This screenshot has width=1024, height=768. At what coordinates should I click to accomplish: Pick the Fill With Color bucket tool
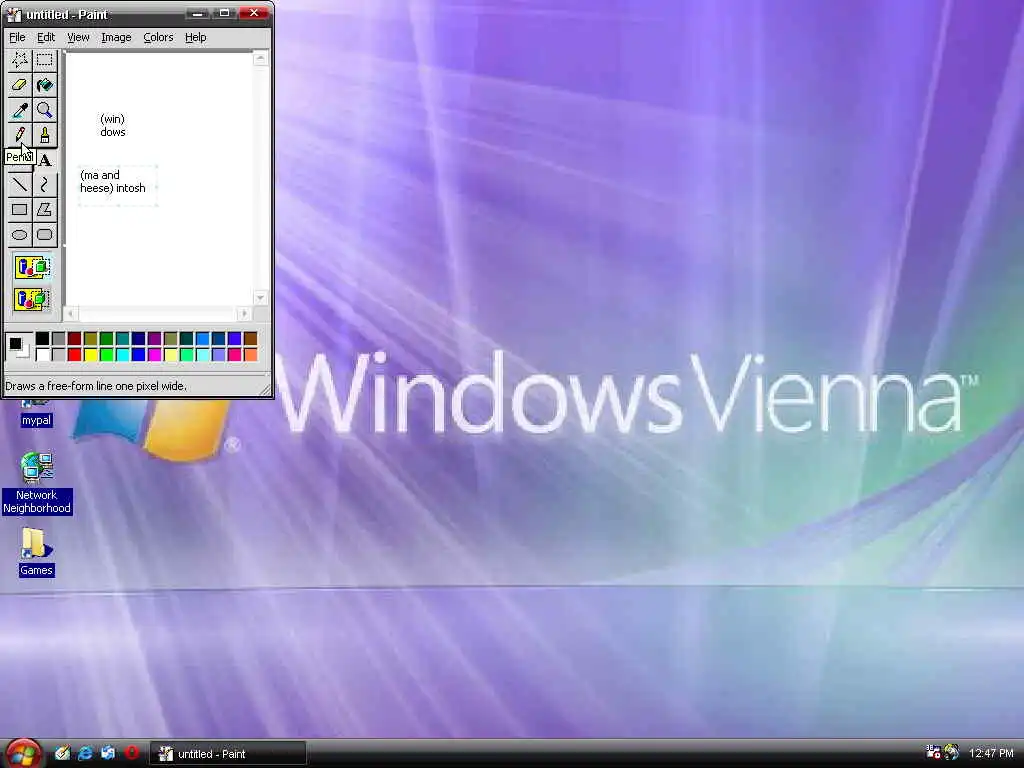tap(44, 86)
